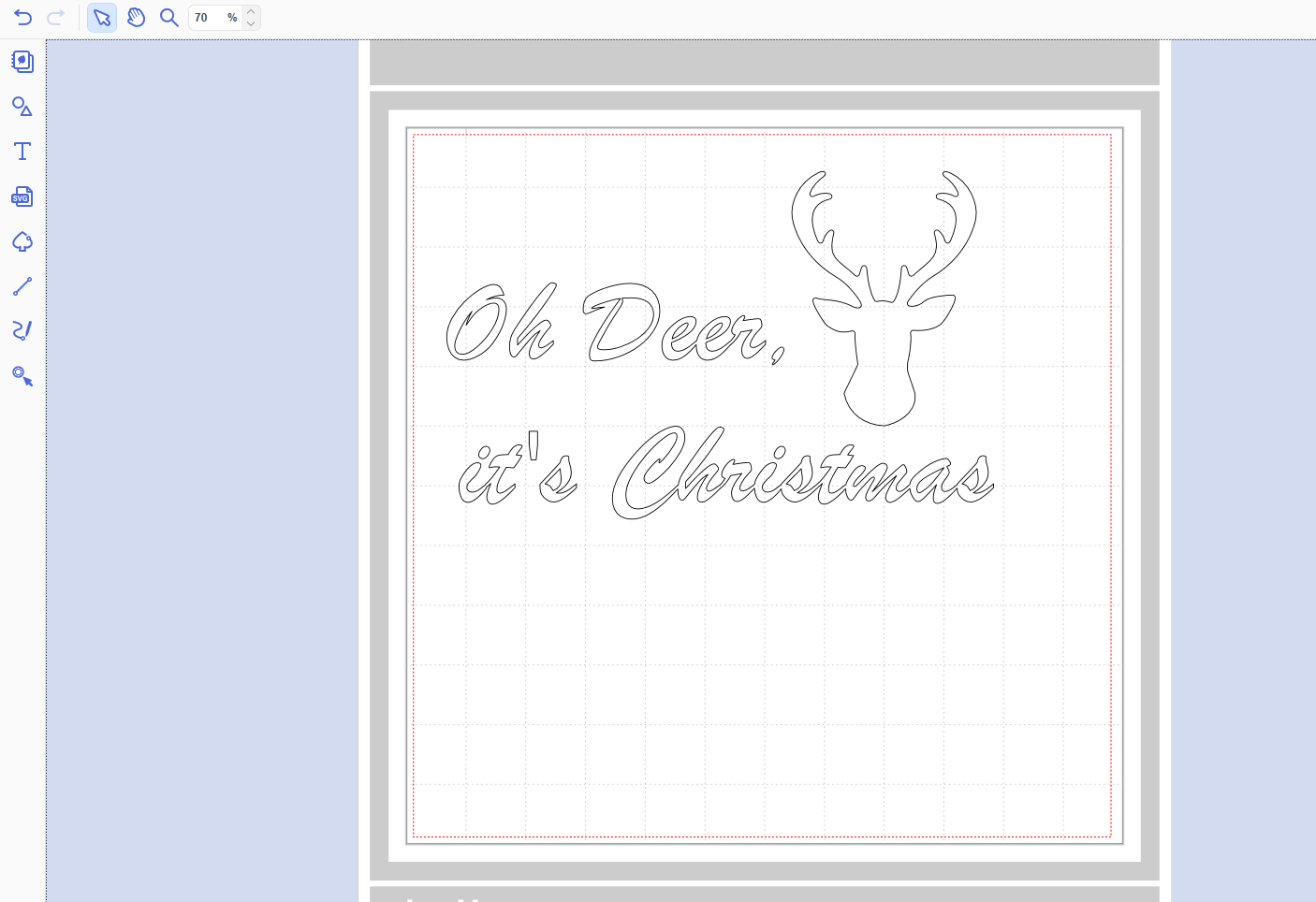Activate the select pointer tool
The width and height of the screenshot is (1316, 902).
pyautogui.click(x=102, y=18)
